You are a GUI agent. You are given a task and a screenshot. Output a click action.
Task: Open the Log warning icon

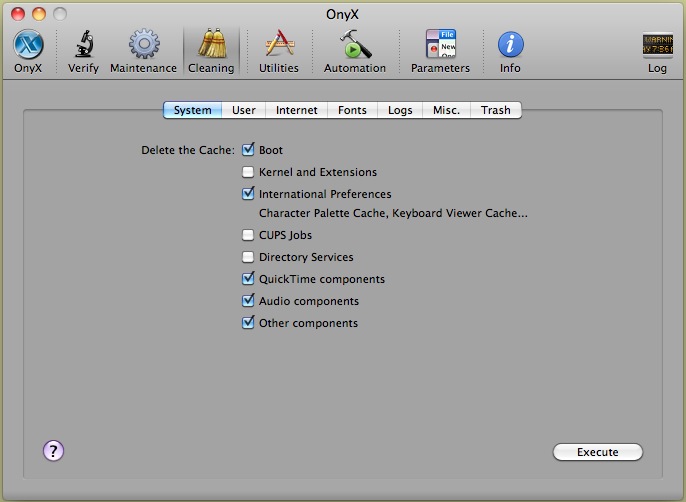[x=657, y=46]
